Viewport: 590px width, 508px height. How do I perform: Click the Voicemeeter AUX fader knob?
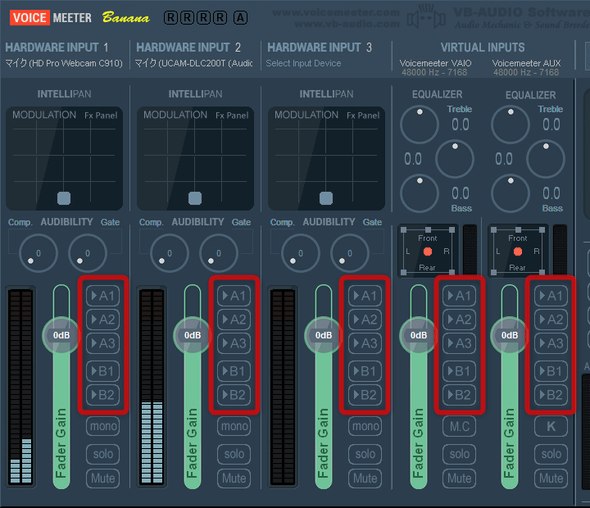[x=509, y=335]
